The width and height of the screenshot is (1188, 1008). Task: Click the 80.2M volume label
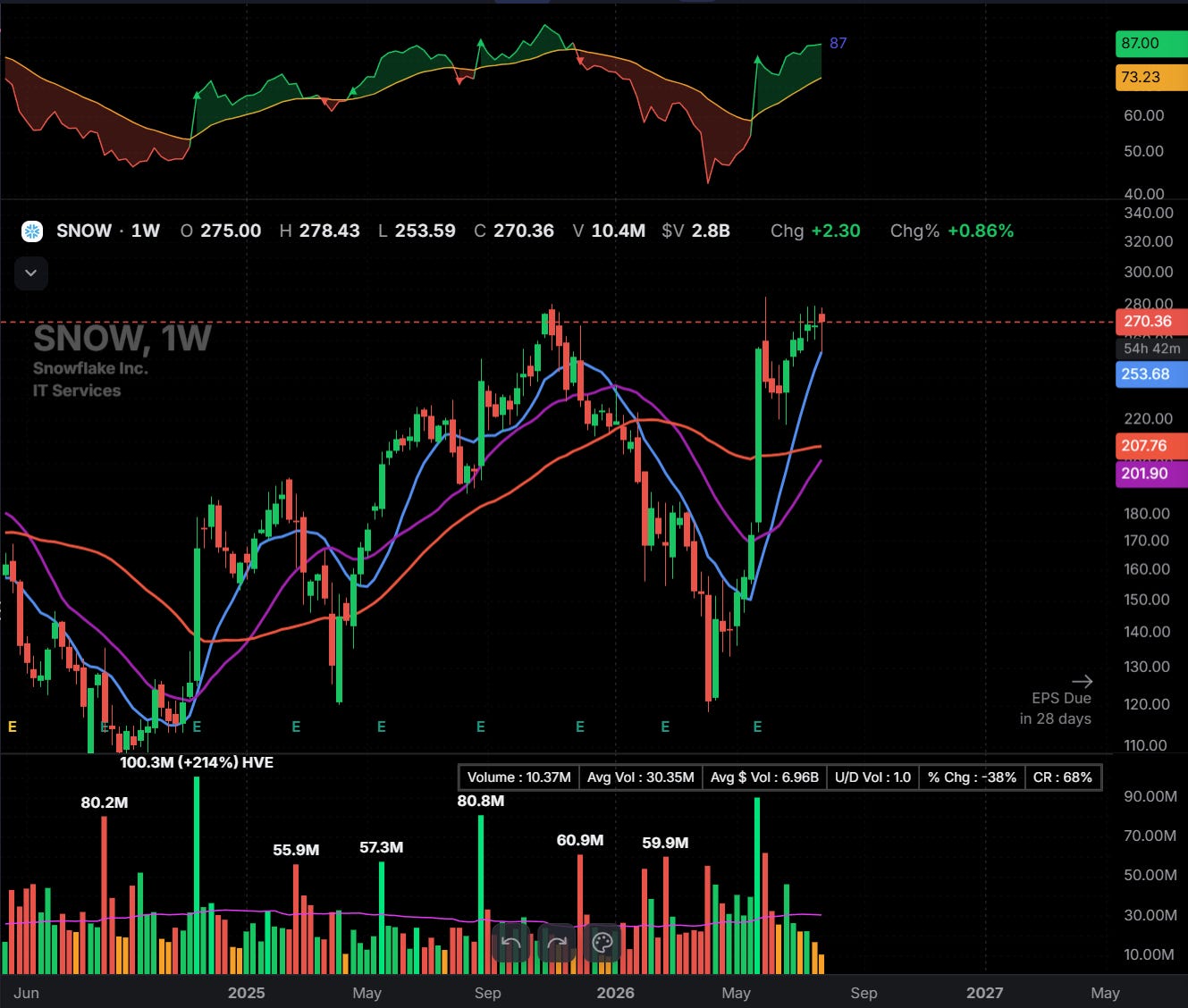point(105,802)
